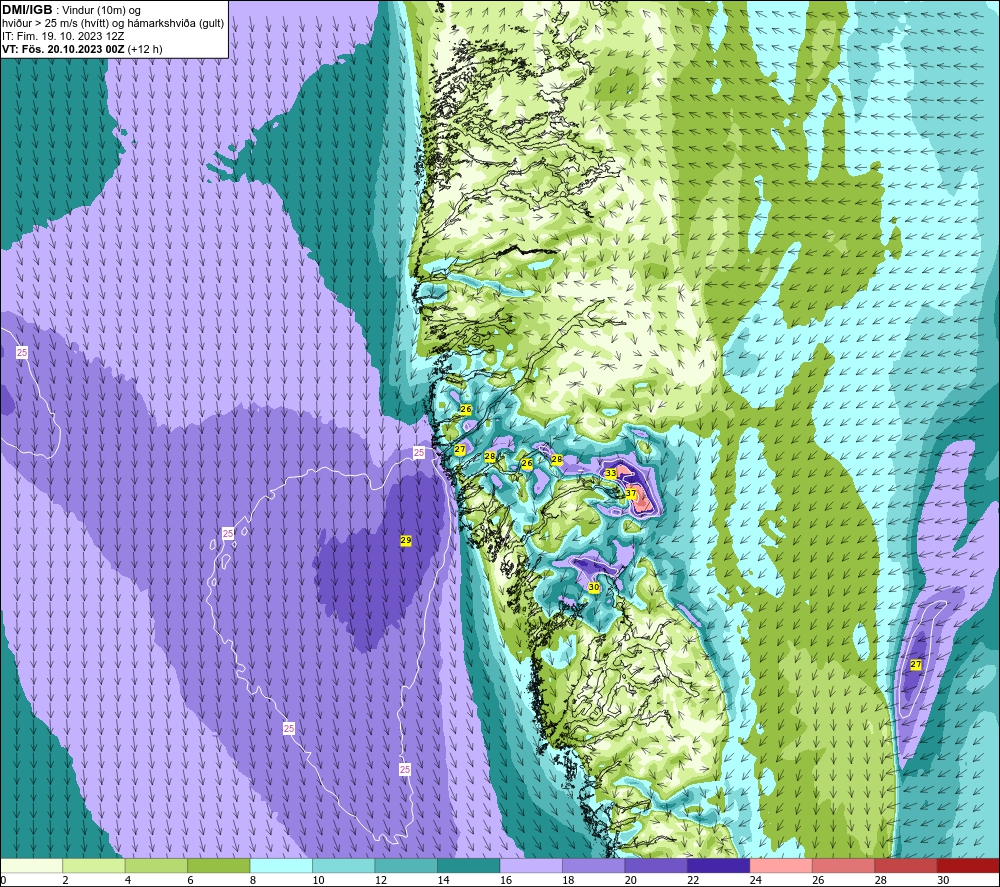
Task: Select the 18–20 m/s medium purple legend swatch
Action: click(594, 865)
